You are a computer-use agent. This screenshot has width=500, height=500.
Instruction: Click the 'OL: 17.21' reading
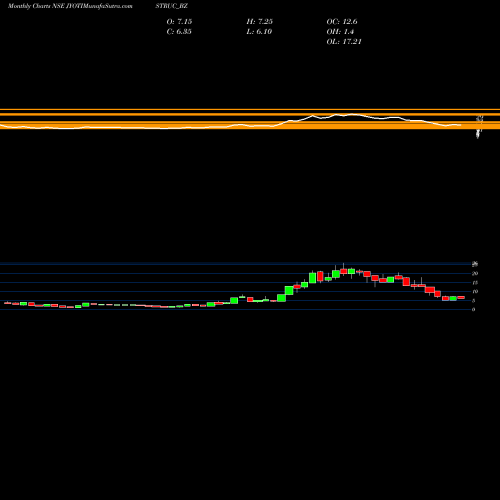(344, 42)
